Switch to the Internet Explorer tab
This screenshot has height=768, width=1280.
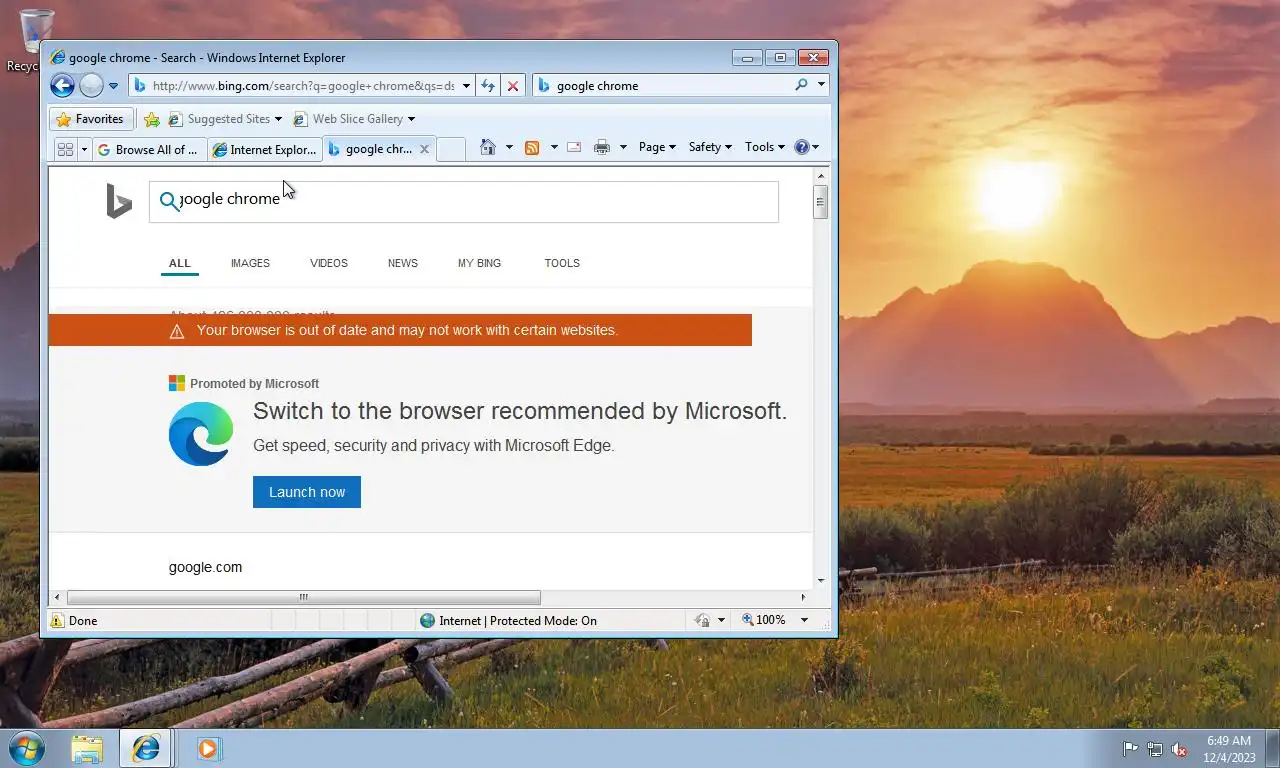[265, 149]
